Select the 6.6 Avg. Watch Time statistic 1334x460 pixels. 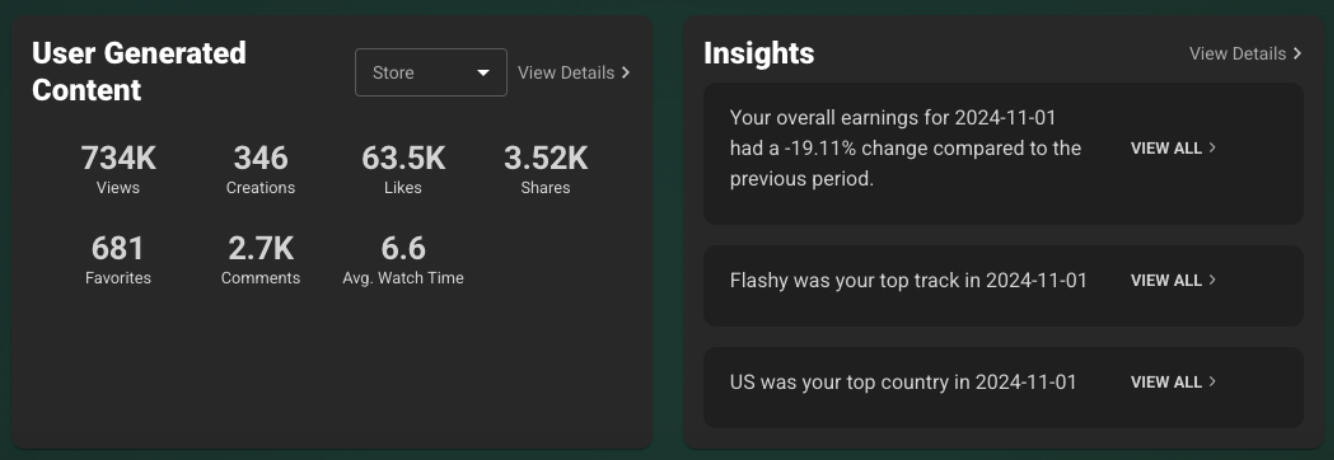pyautogui.click(x=403, y=258)
